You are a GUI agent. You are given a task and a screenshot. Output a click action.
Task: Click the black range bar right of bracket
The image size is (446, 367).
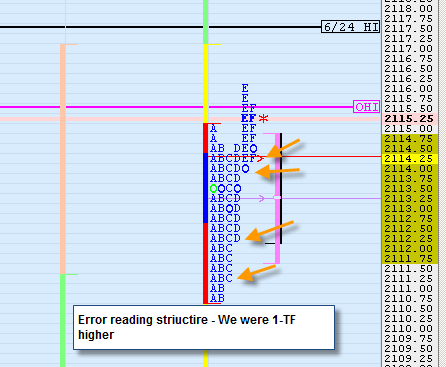[x=281, y=188]
